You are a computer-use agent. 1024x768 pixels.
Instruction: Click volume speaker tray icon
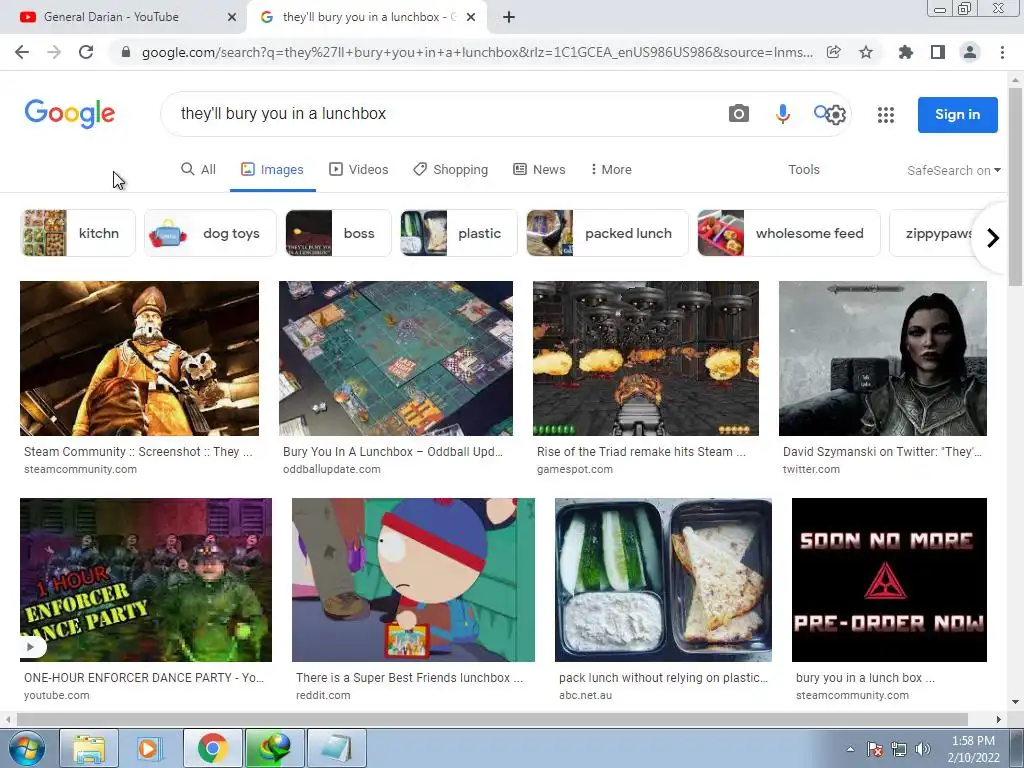click(922, 749)
